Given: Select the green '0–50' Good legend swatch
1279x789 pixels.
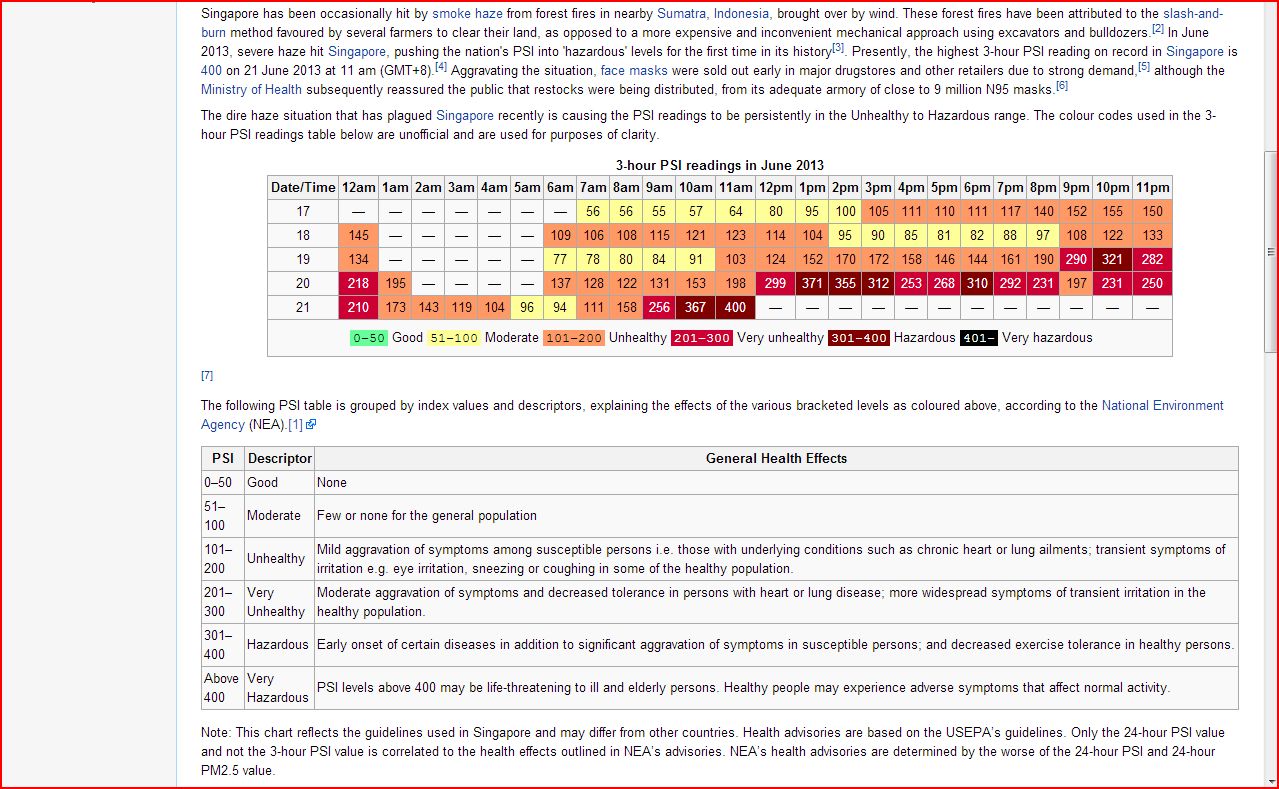Looking at the screenshot, I should click(370, 338).
